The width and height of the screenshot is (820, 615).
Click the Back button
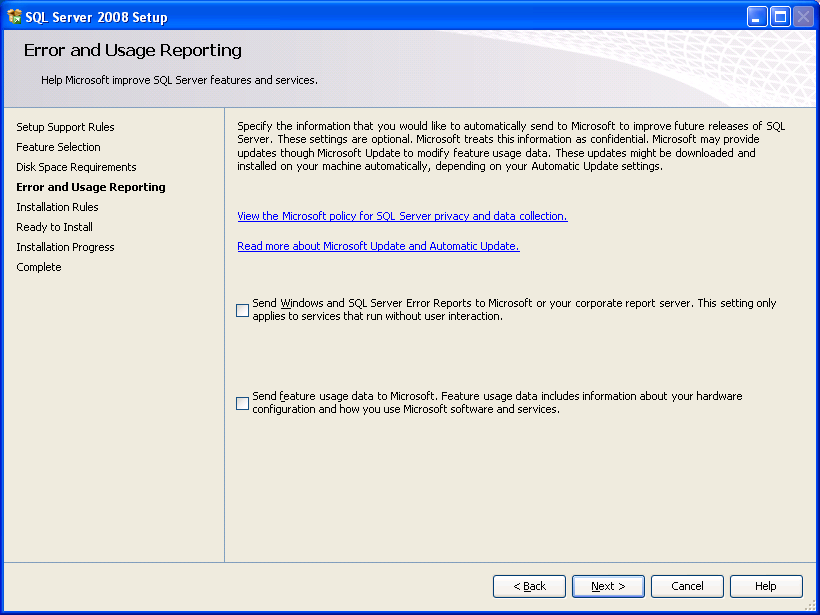click(x=529, y=586)
